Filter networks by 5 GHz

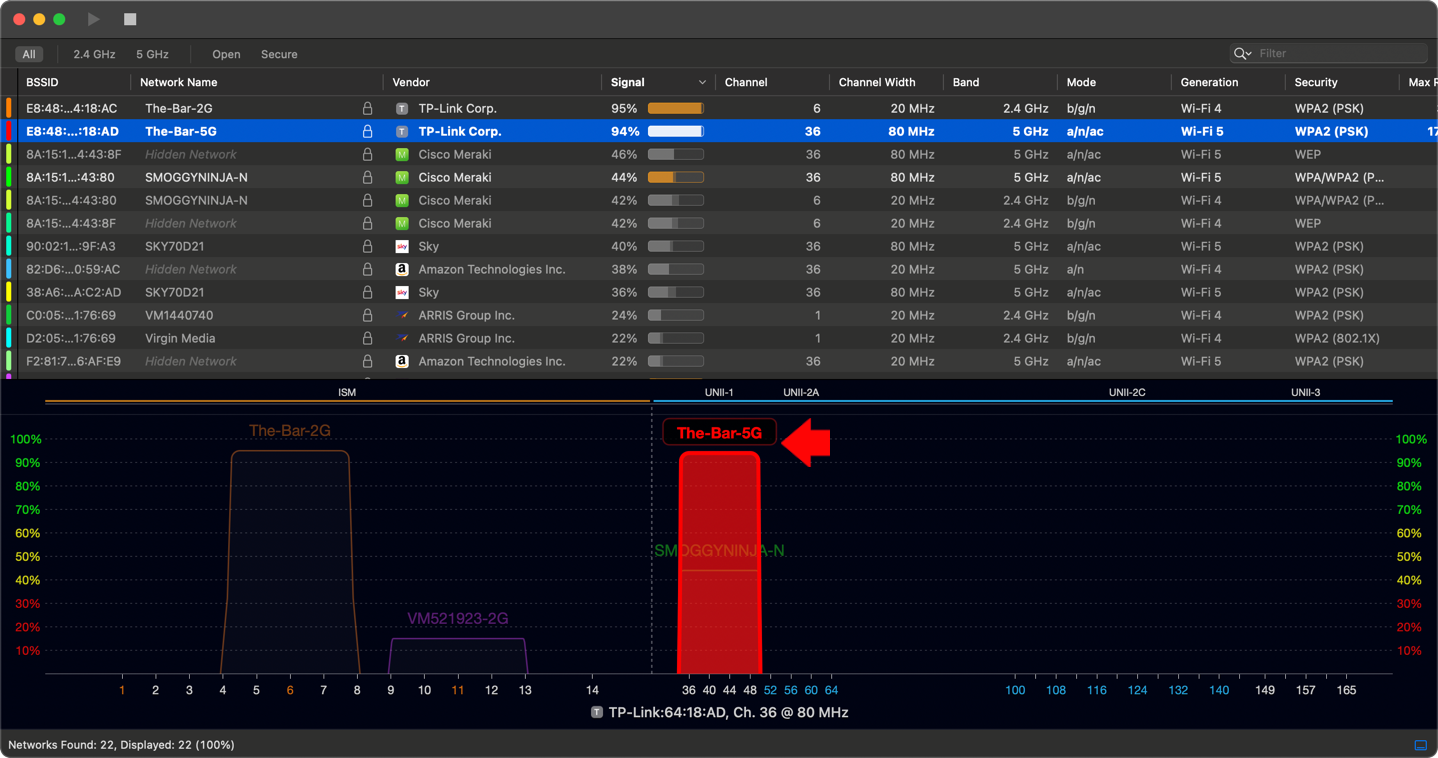(152, 54)
